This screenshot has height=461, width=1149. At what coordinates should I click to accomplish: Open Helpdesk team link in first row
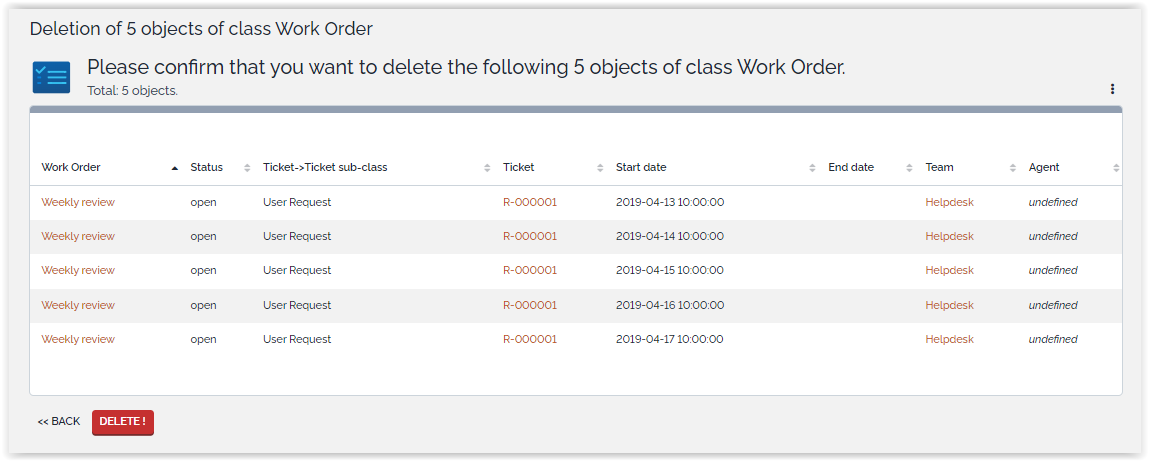click(x=949, y=202)
